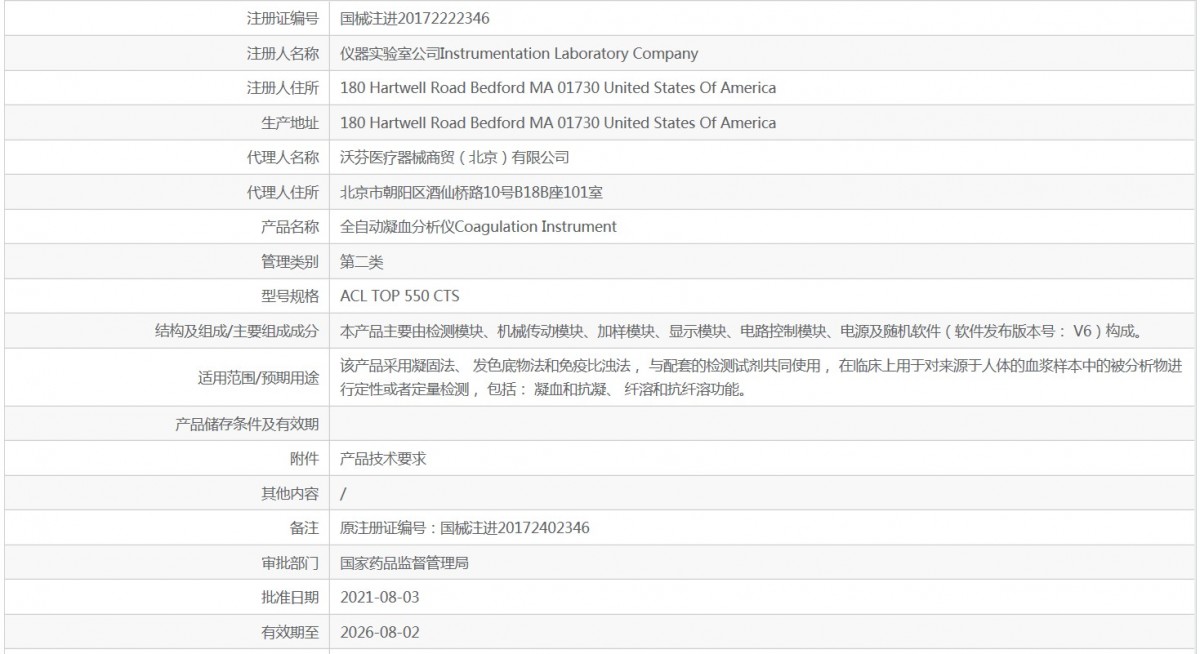Select Instrumentation Laboratory Company registrant name
The image size is (1200, 654).
(x=519, y=54)
